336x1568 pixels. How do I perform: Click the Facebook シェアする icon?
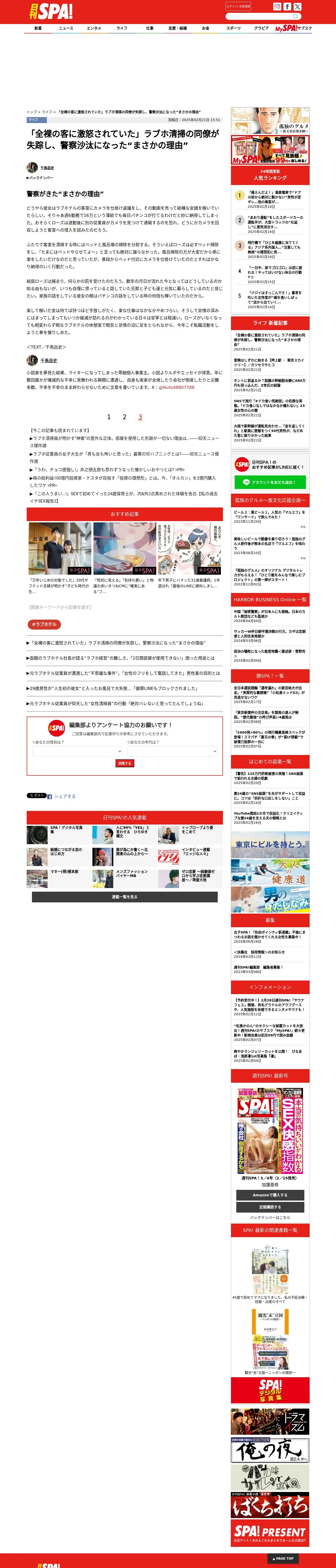tap(50, 796)
